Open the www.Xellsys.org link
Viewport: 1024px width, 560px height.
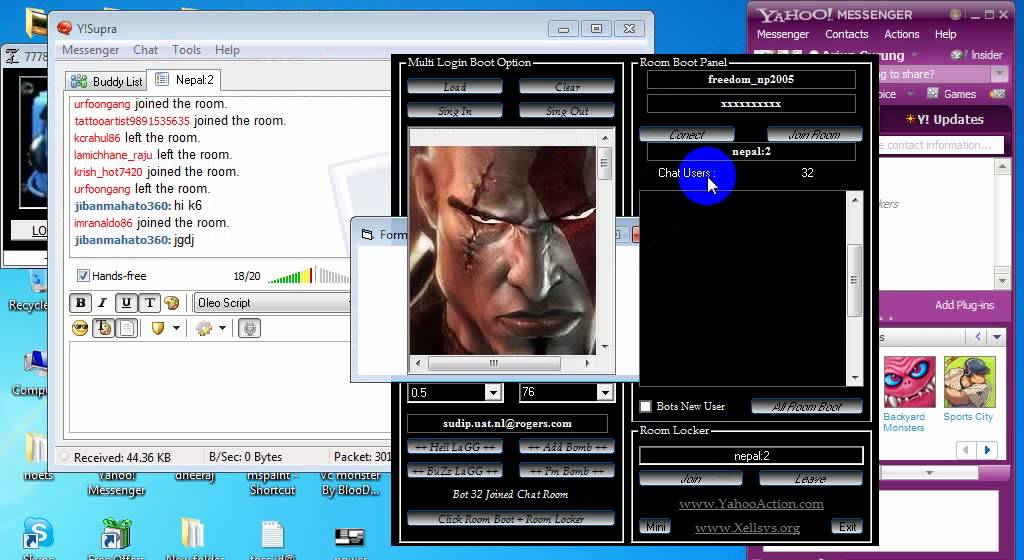(x=747, y=527)
